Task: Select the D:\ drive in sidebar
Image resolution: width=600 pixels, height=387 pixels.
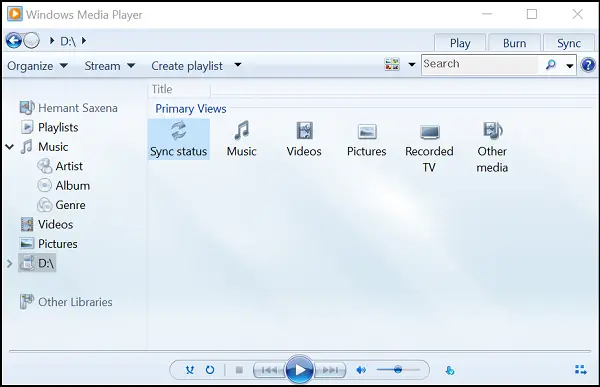Action: click(x=37, y=263)
